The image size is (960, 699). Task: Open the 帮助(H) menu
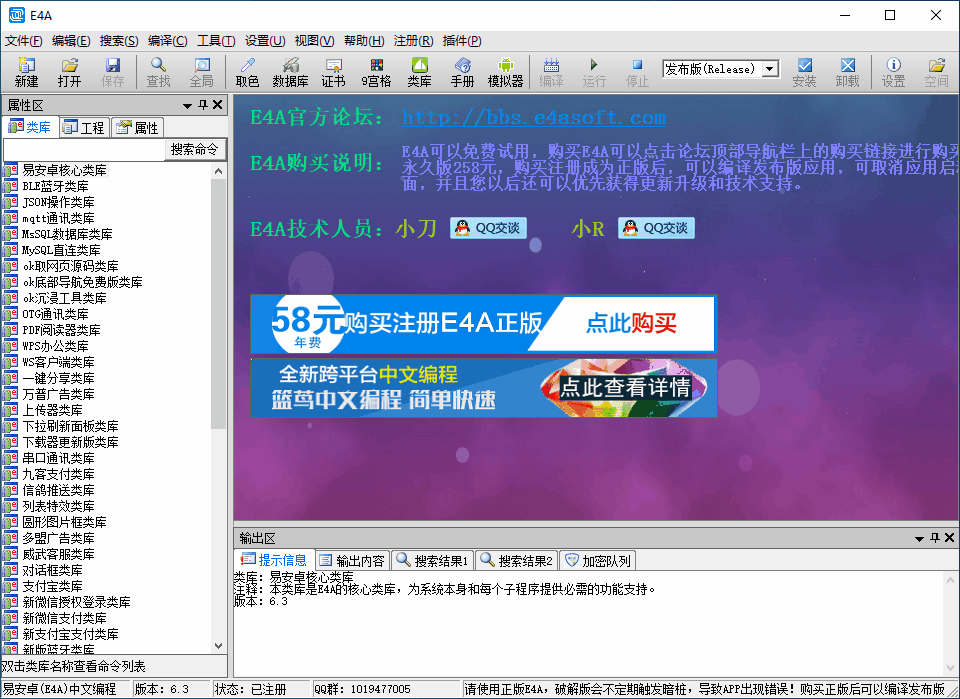[x=364, y=41]
